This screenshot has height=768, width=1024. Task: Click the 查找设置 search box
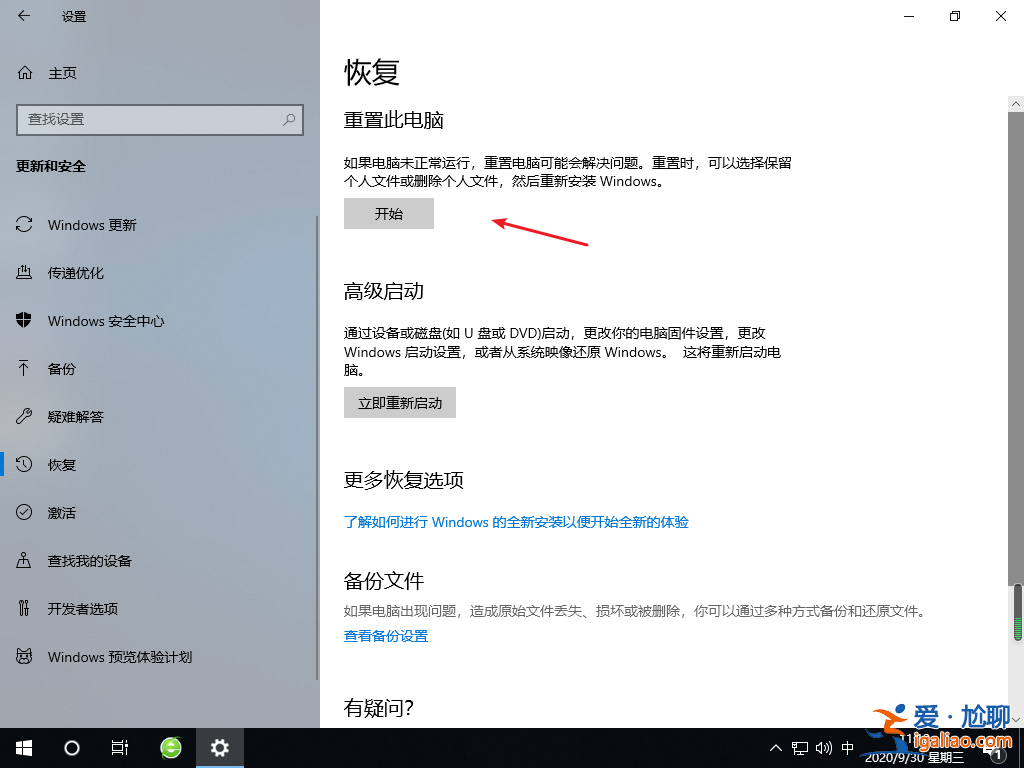pos(160,120)
